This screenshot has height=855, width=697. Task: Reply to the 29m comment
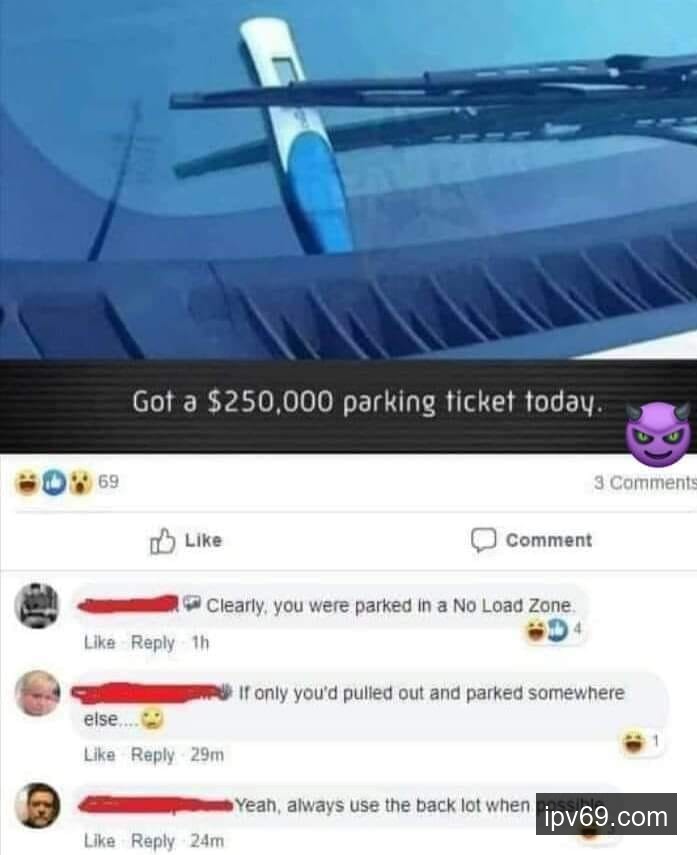[x=153, y=755]
